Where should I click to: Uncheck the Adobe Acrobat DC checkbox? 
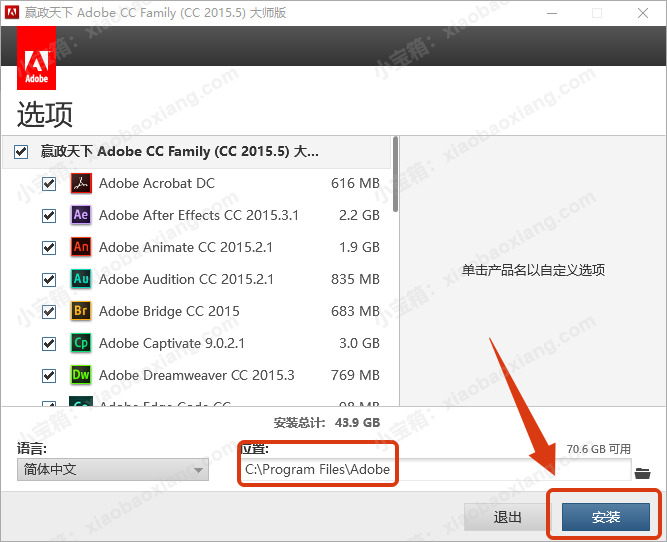pos(49,184)
